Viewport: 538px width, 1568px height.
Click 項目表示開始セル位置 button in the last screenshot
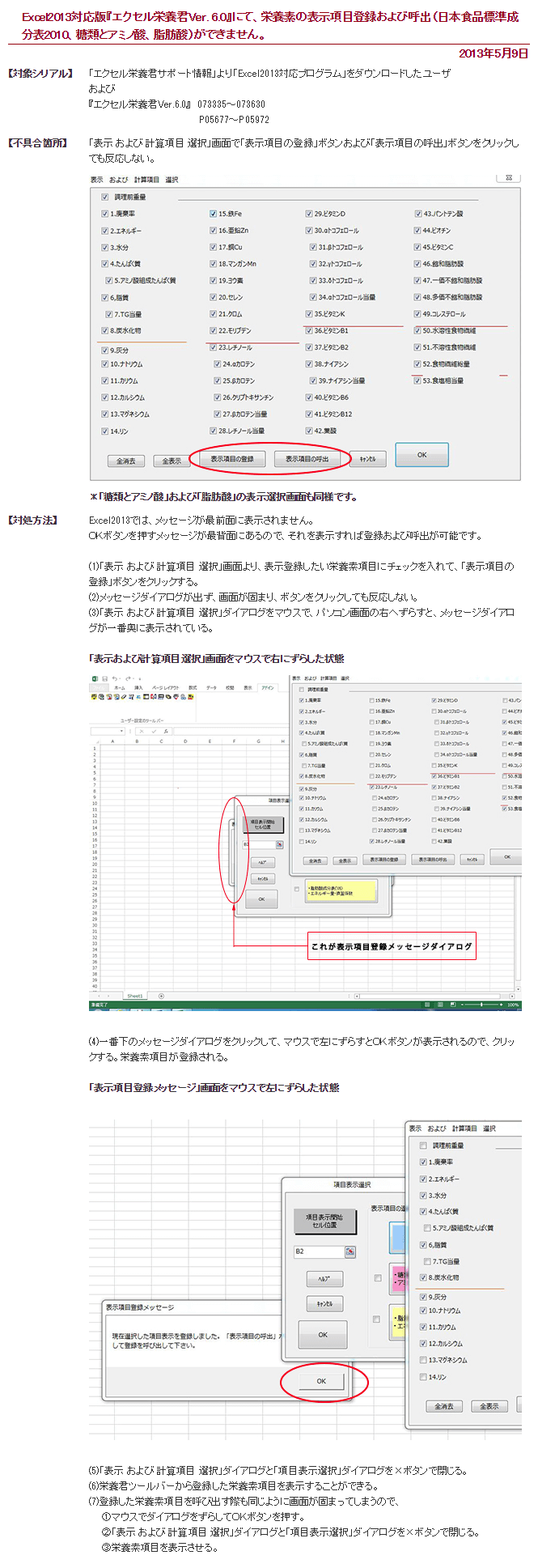coord(324,1221)
